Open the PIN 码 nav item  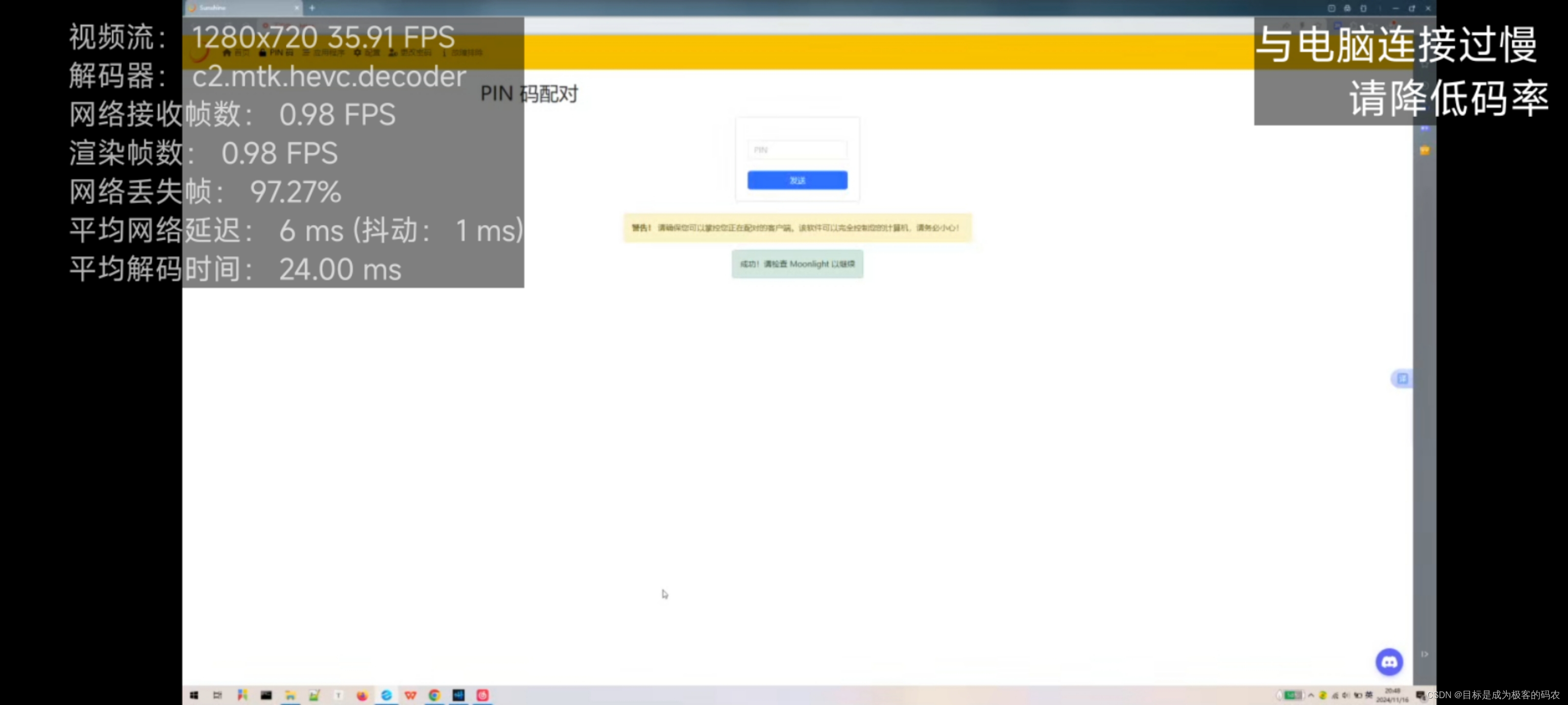276,53
